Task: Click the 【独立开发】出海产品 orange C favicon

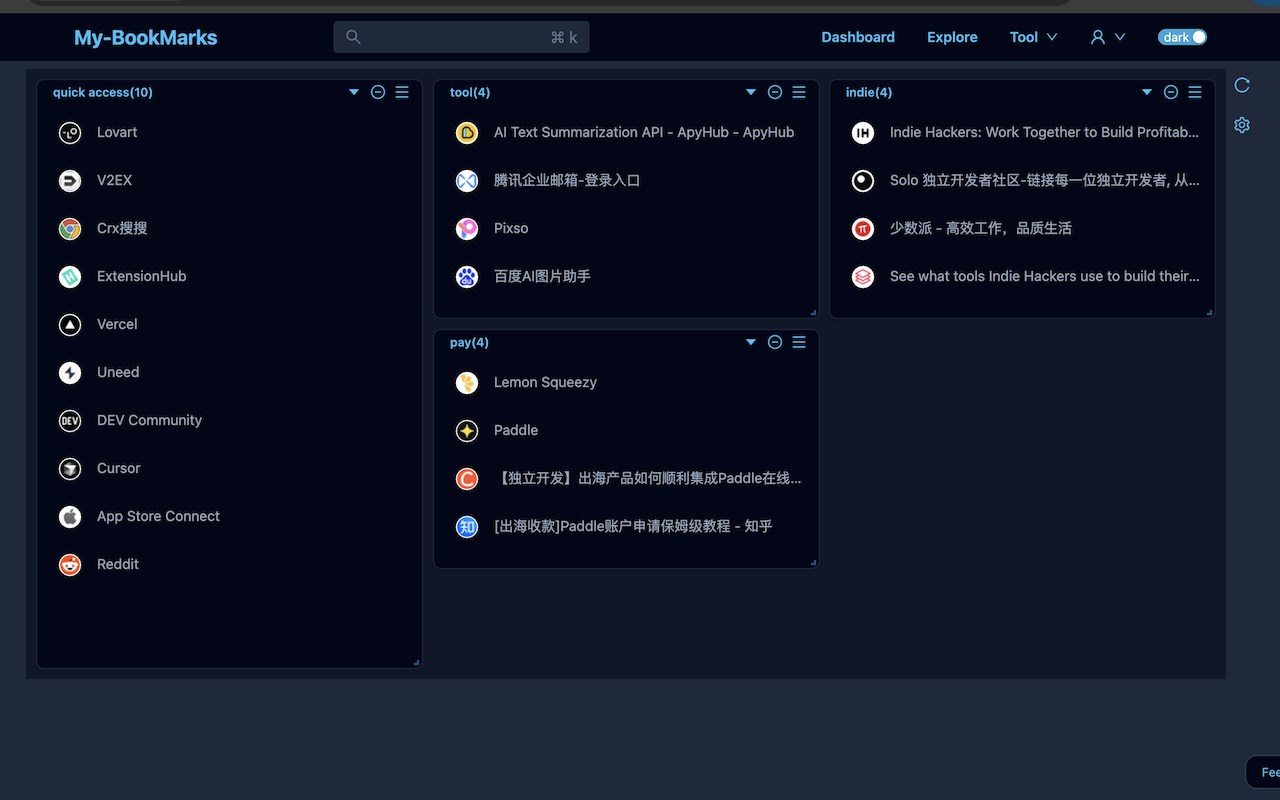Action: (x=467, y=478)
